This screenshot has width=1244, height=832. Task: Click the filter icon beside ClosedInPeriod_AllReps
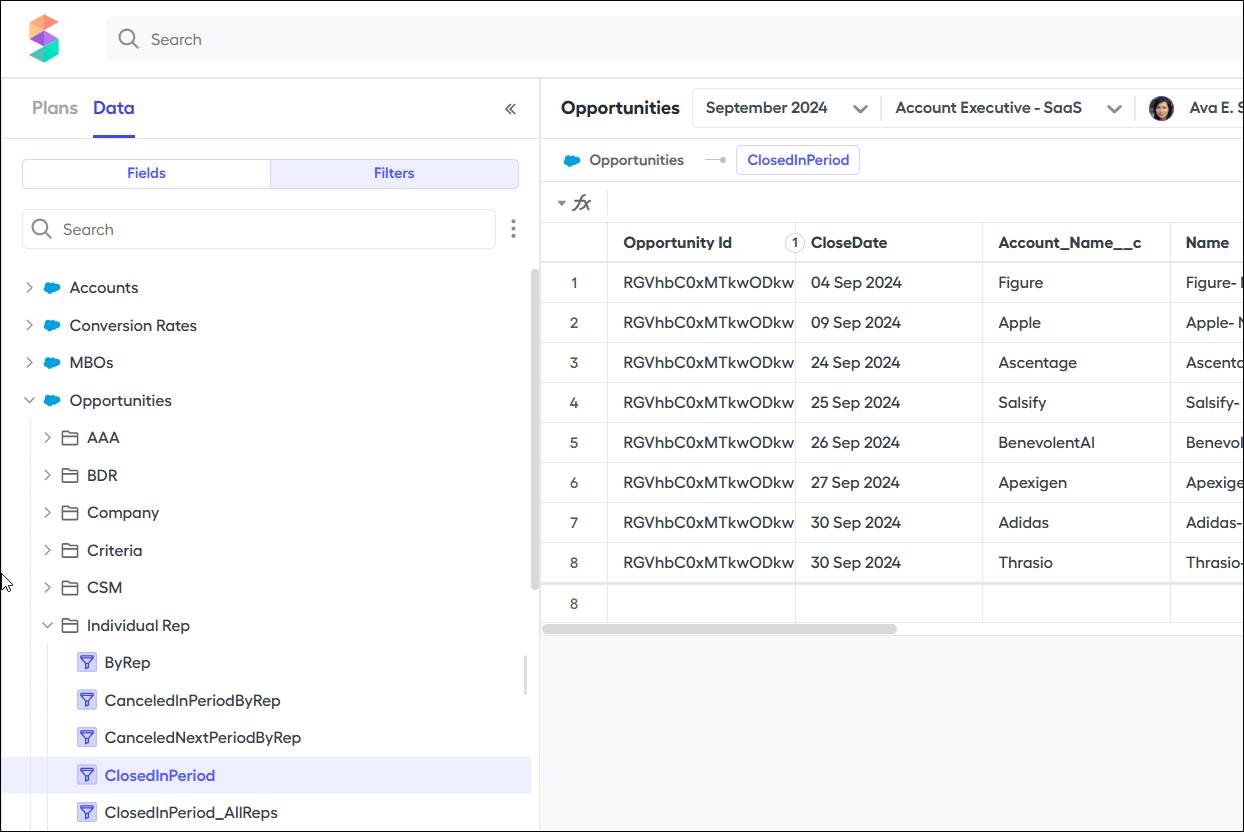[x=87, y=813]
